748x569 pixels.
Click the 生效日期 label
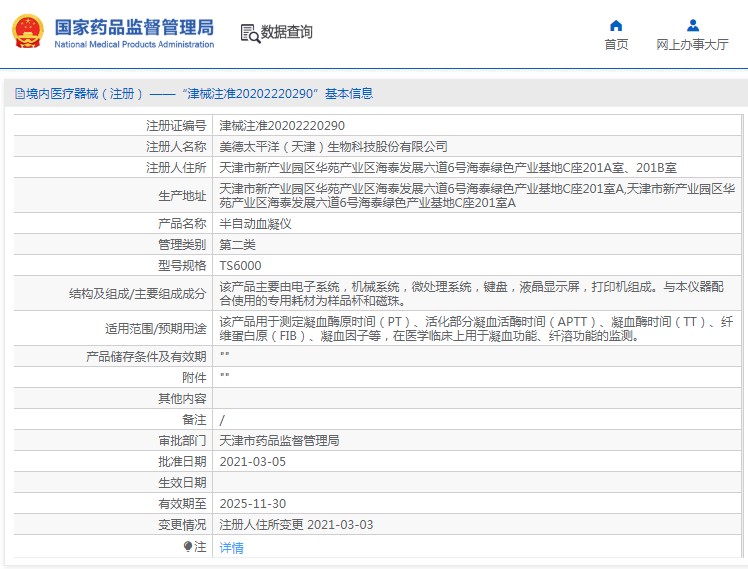coord(182,483)
